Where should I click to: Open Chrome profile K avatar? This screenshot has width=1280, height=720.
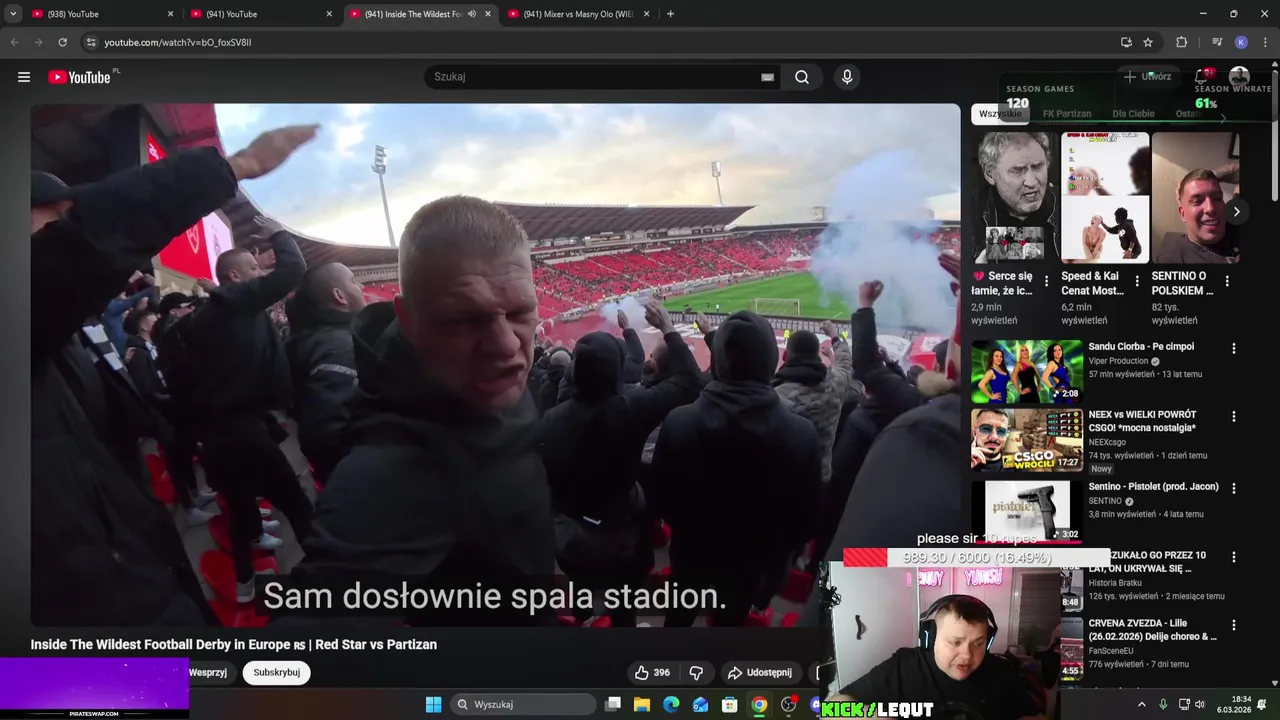(x=1241, y=42)
